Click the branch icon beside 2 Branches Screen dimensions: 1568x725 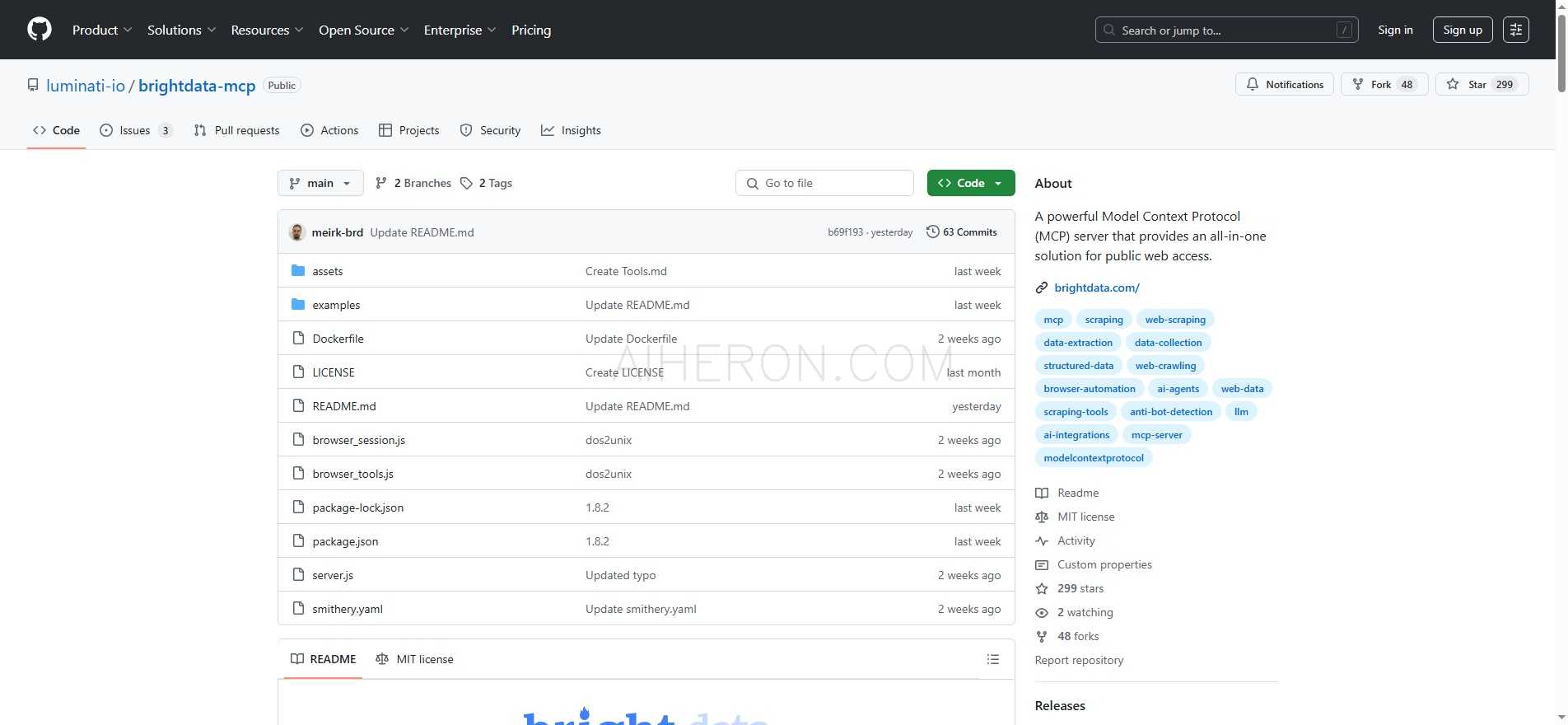coord(380,183)
